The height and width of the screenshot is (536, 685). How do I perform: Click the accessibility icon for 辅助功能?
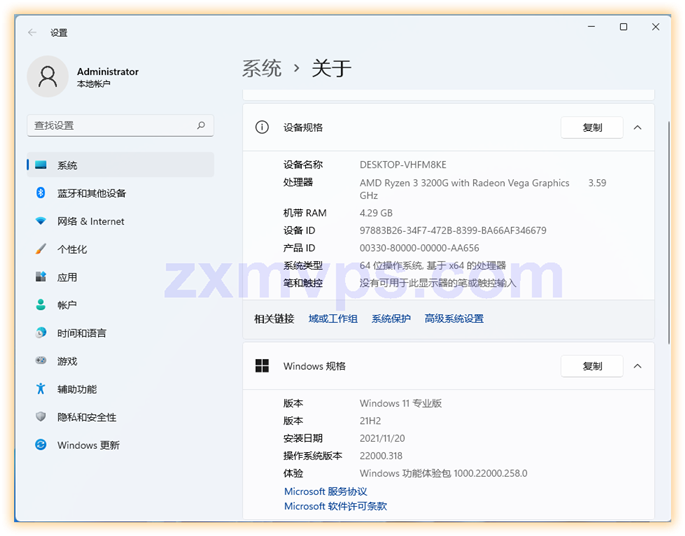click(x=41, y=389)
